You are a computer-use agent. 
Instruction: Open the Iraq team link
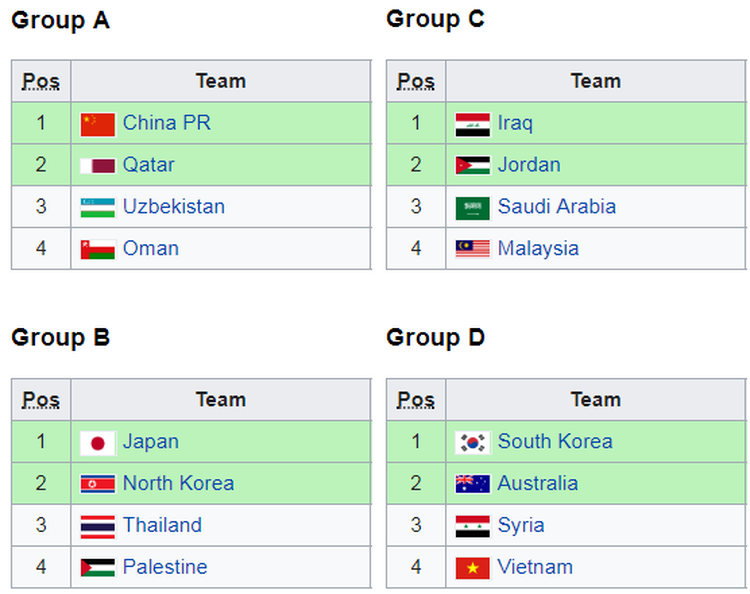[x=515, y=123]
